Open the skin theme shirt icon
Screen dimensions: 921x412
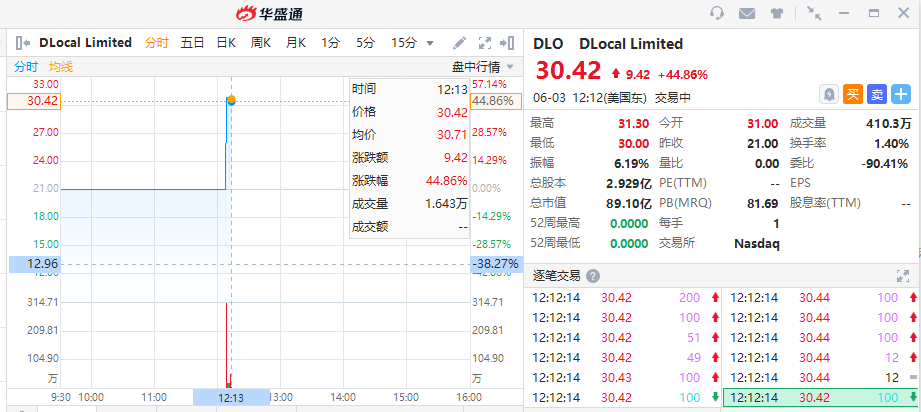point(777,13)
